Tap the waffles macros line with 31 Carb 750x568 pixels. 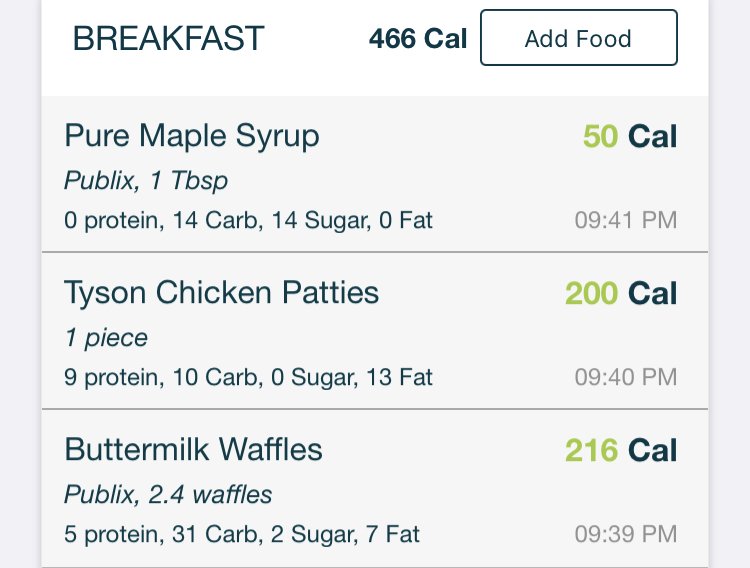(242, 535)
